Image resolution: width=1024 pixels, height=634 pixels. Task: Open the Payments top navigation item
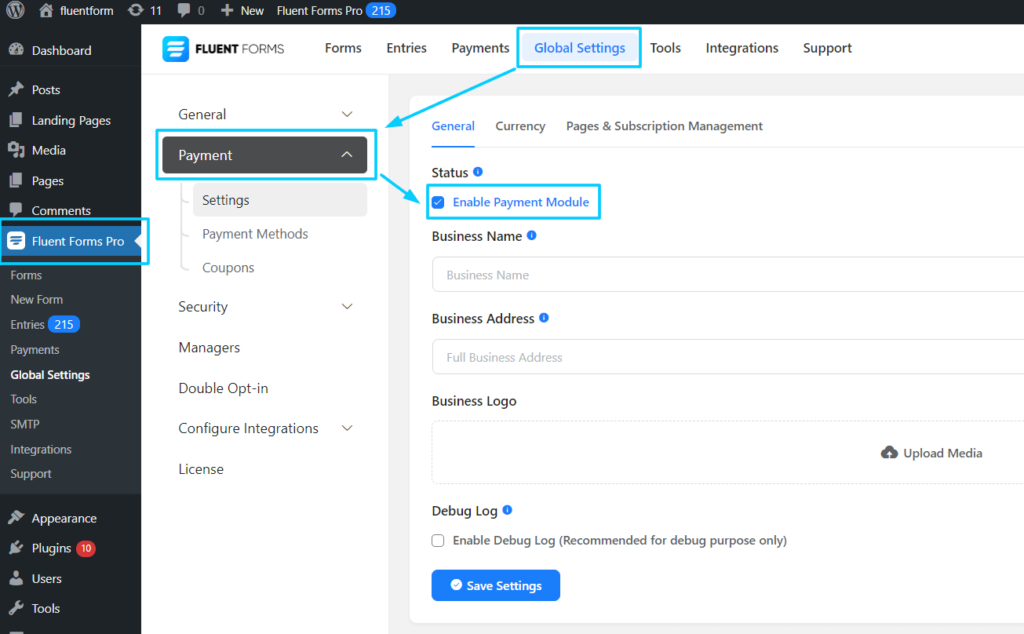click(480, 48)
